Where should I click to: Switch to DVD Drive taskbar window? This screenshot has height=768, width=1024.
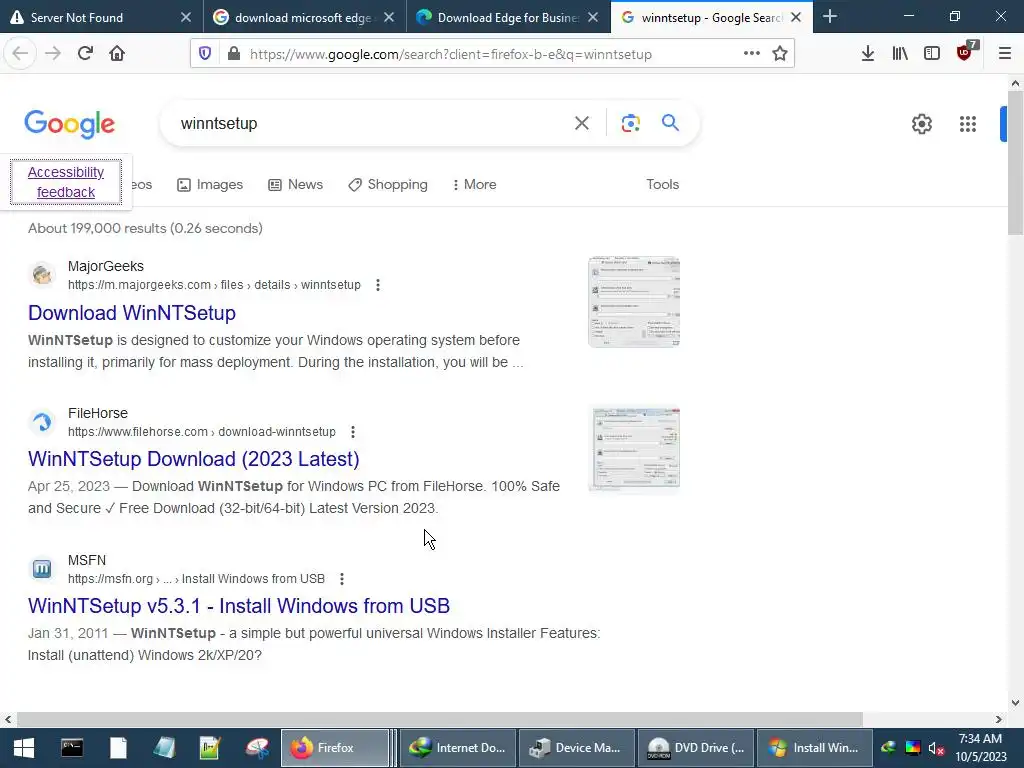pyautogui.click(x=696, y=748)
